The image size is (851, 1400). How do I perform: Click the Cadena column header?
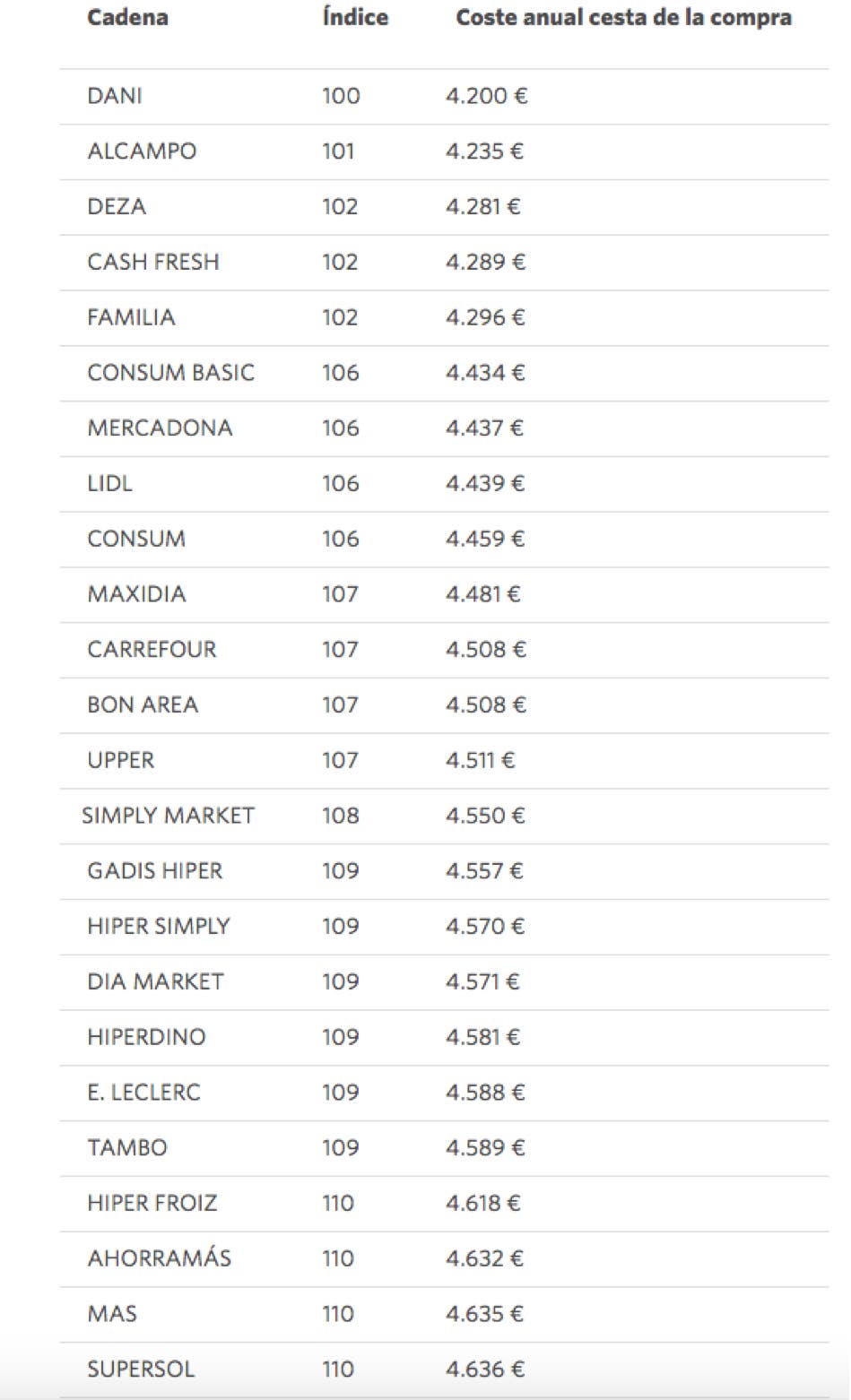[127, 18]
